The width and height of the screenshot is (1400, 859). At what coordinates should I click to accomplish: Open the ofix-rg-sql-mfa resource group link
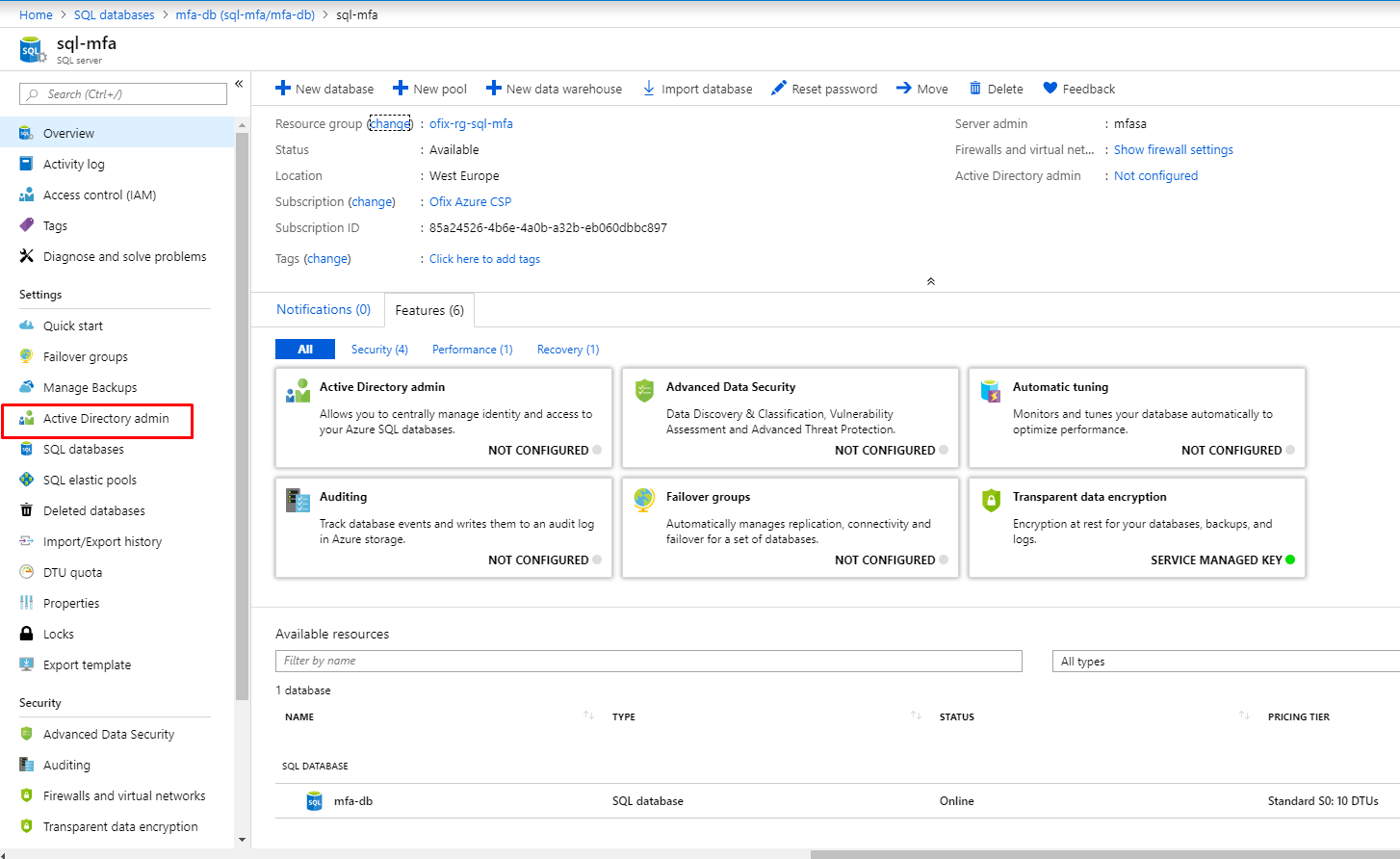coord(471,123)
